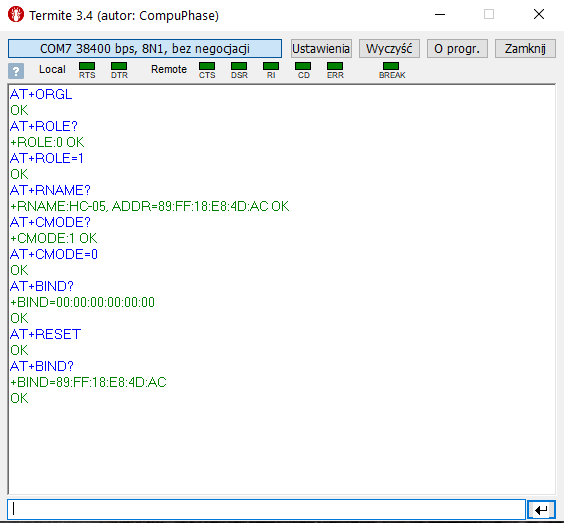Click the Enter arrow send button

(541, 509)
